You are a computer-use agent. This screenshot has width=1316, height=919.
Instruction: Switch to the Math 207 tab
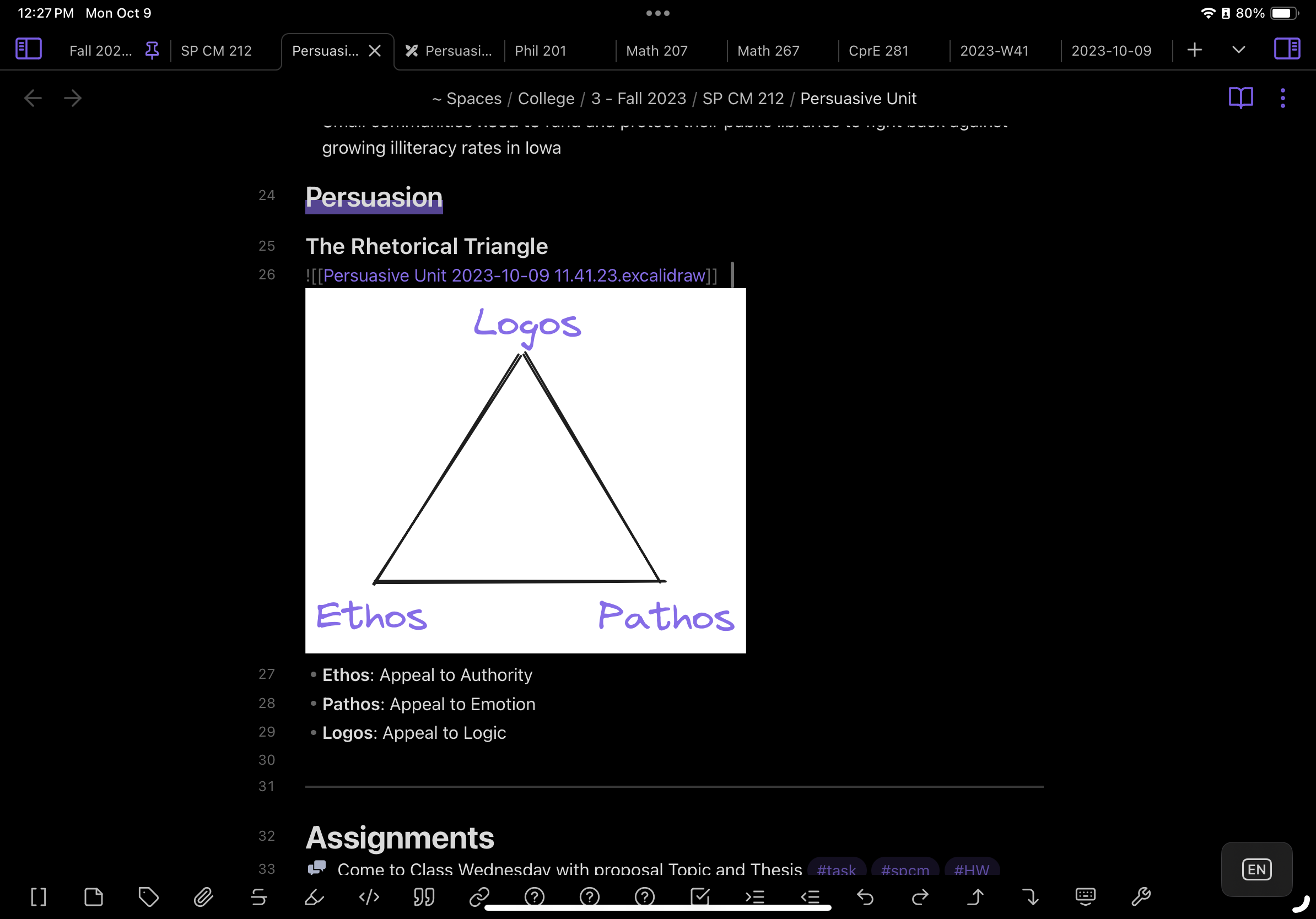point(656,51)
